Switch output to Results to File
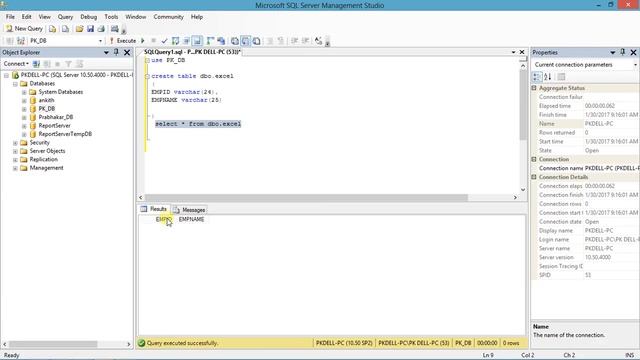 click(256, 41)
